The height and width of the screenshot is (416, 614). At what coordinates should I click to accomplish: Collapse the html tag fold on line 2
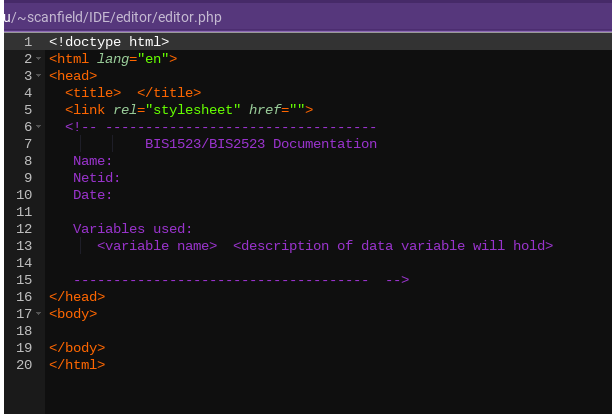tap(38, 59)
